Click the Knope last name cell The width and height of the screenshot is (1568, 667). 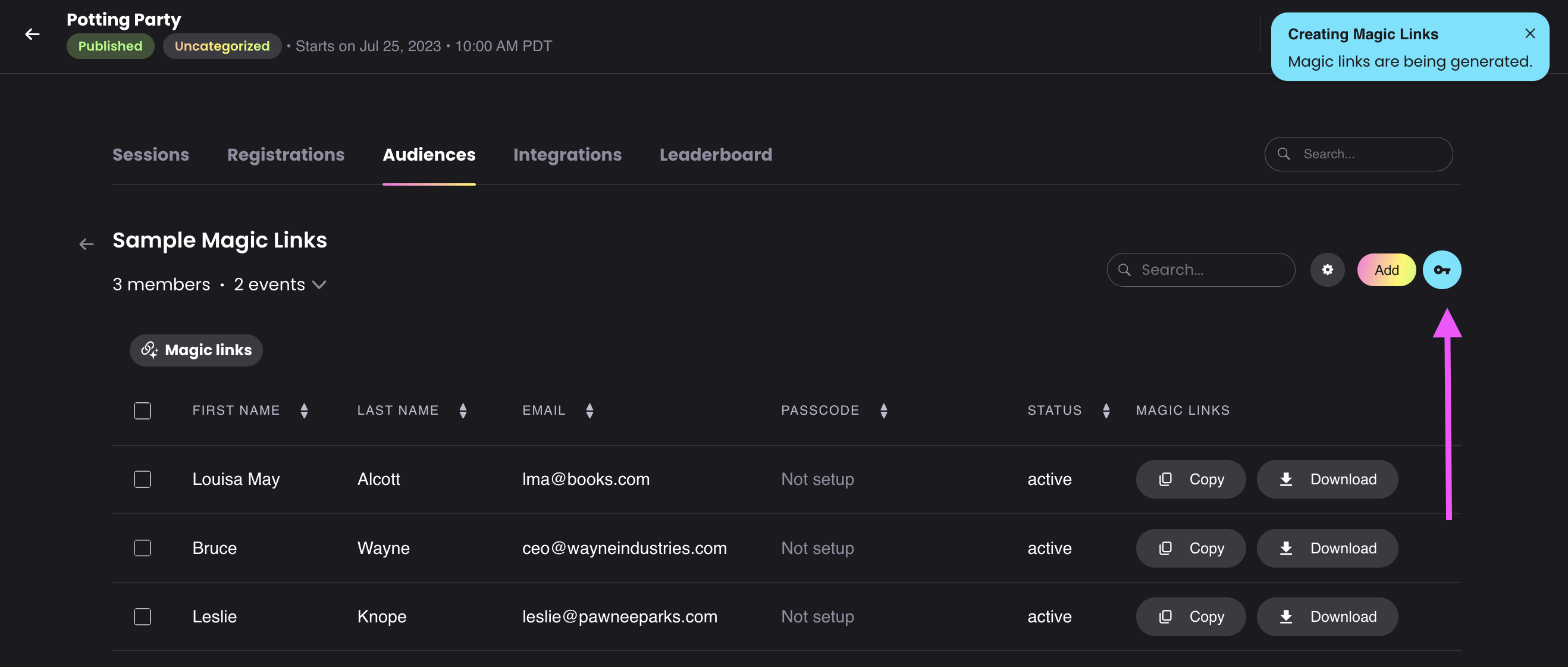pyautogui.click(x=381, y=616)
